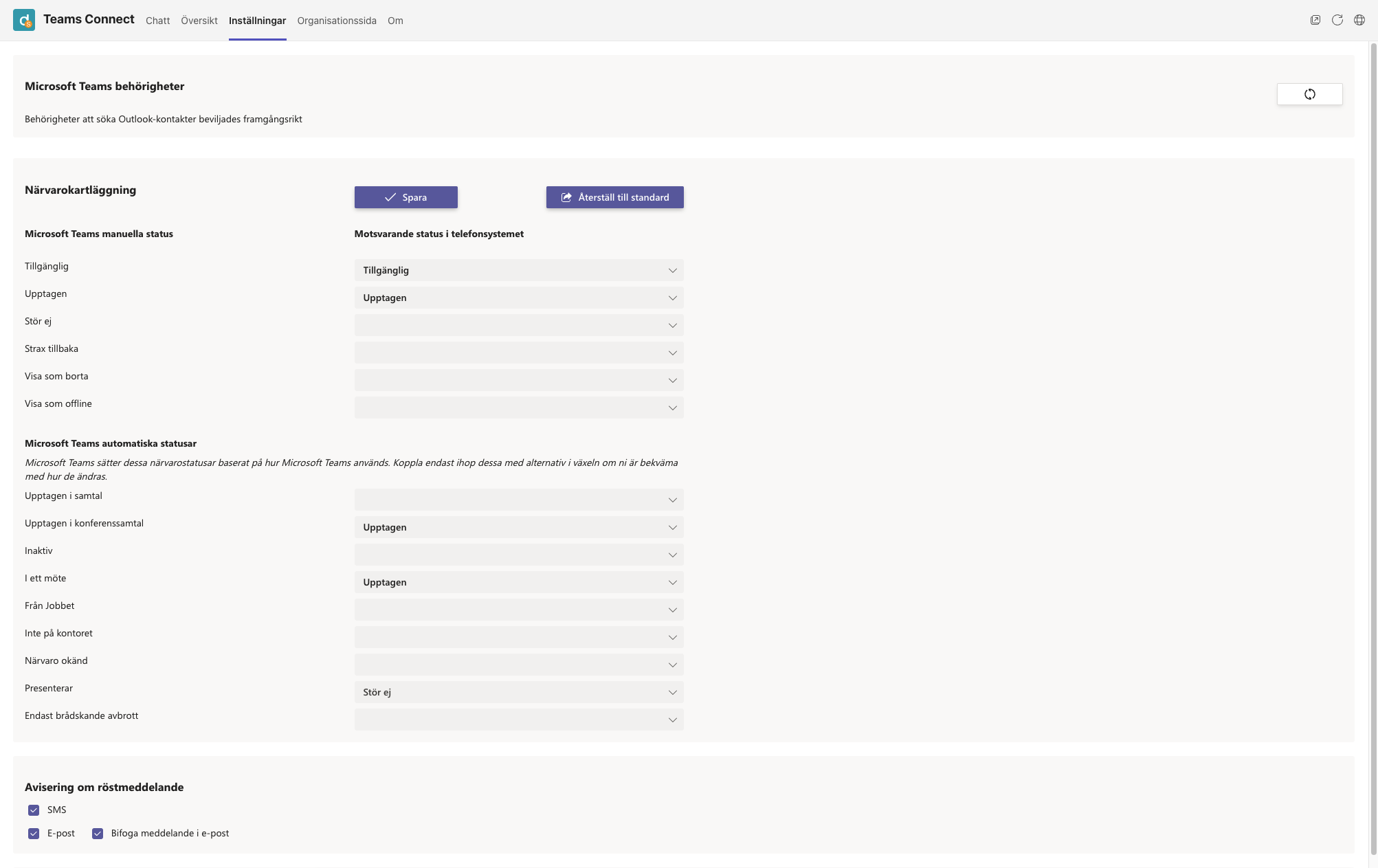
Task: Open the I ett möte dropdown
Action: coord(519,582)
